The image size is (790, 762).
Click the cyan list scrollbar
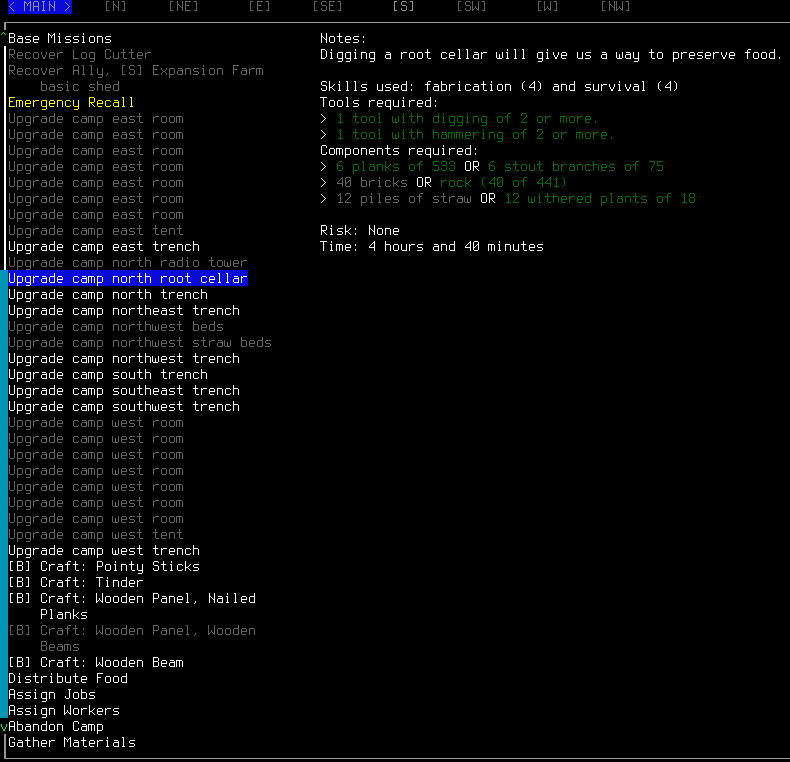[4, 490]
